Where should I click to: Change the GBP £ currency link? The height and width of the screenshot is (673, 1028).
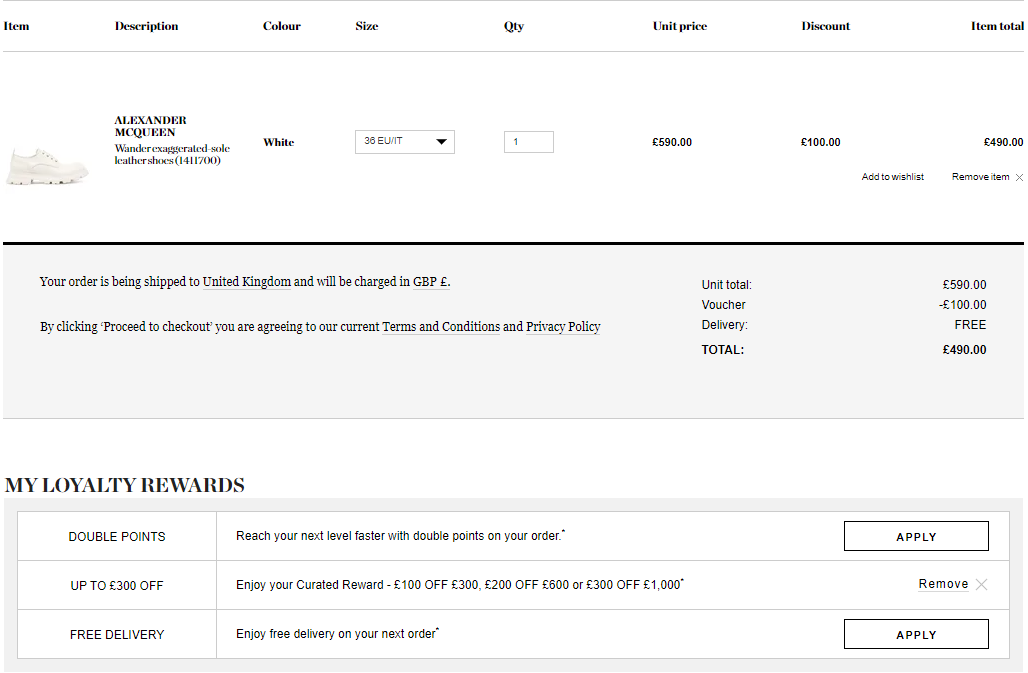click(431, 282)
